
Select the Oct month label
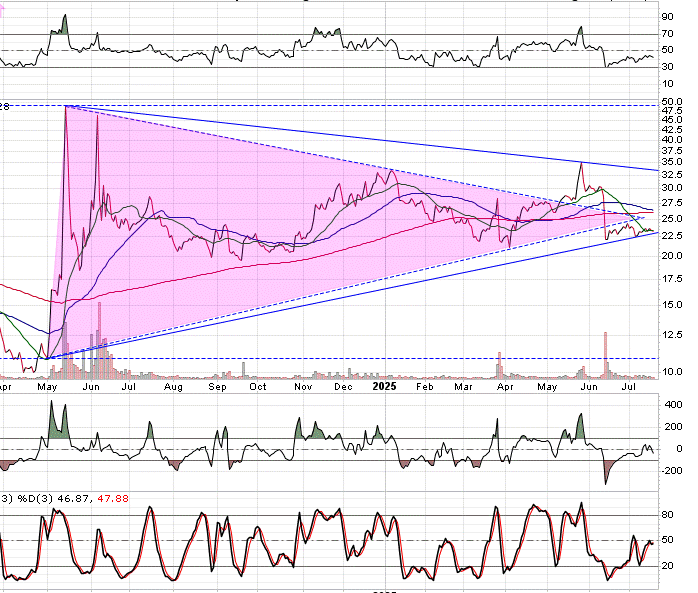(258, 387)
